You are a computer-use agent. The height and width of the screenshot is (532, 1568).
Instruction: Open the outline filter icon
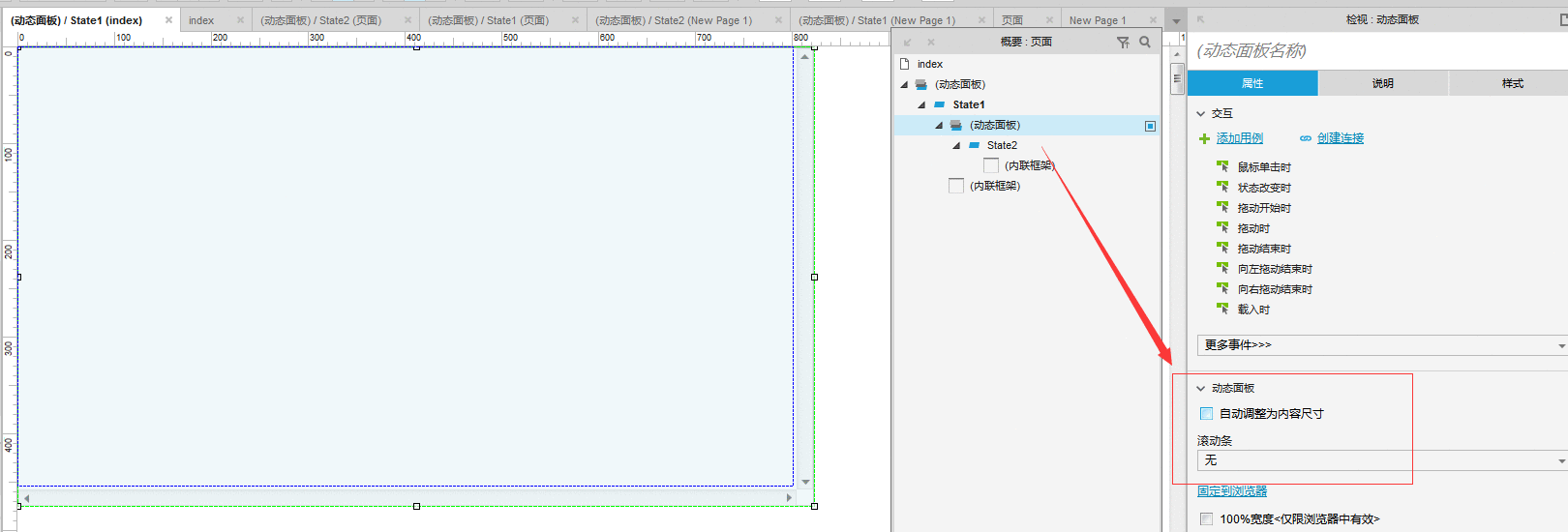(x=1123, y=42)
